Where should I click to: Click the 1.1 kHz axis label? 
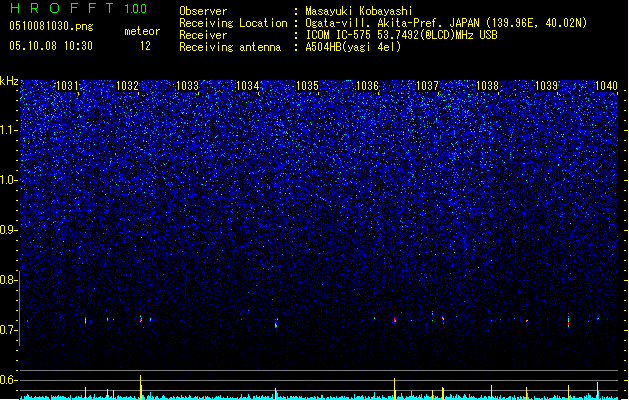pyautogui.click(x=8, y=130)
